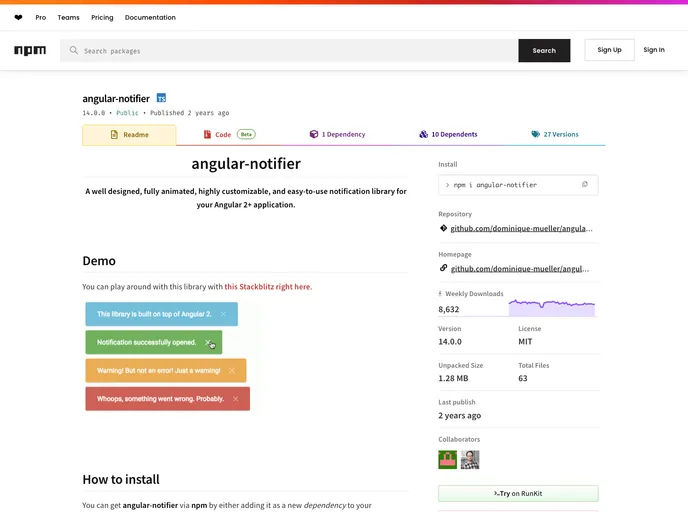Focus the Search packages input field
This screenshot has width=688, height=512.
point(289,50)
